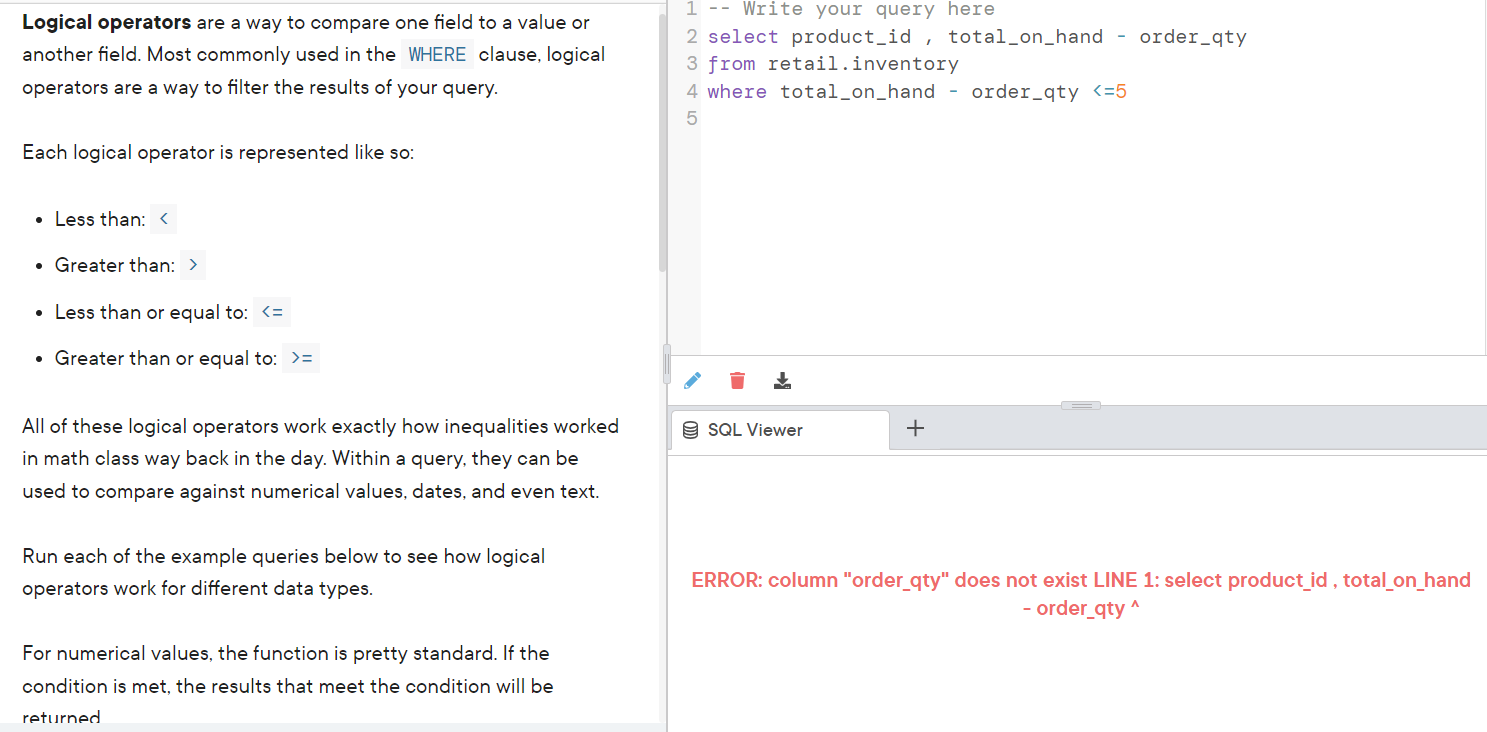Click 'Less than or equal to:' bullet
Image resolution: width=1487 pixels, height=732 pixels.
151,312
